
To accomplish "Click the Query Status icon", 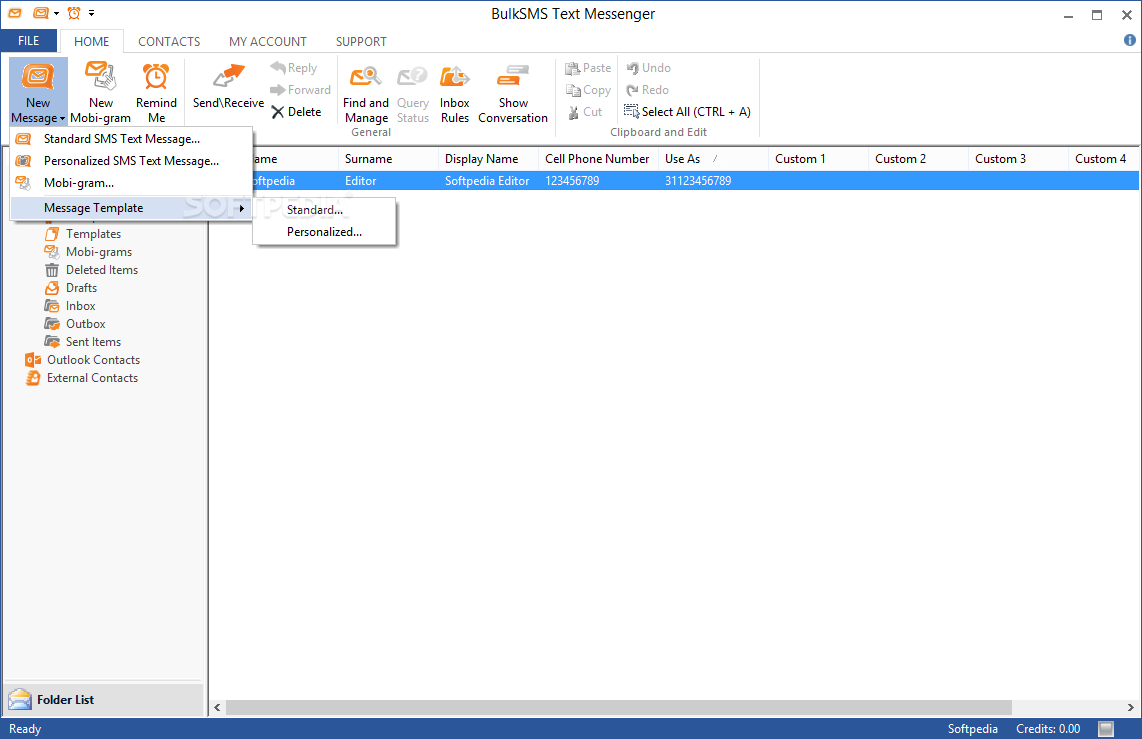I will point(412,76).
